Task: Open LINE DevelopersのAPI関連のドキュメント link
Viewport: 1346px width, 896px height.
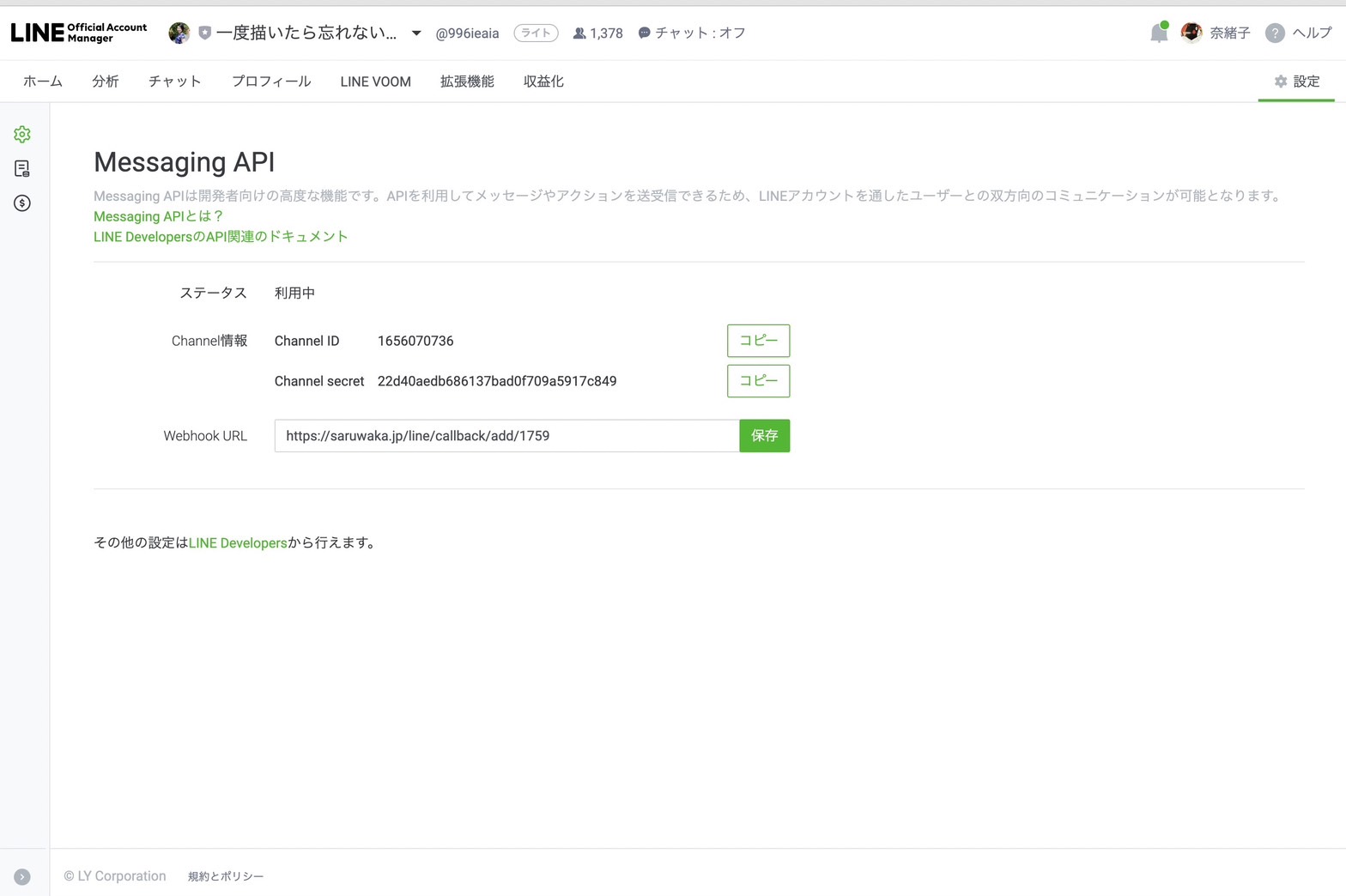Action: [x=221, y=236]
